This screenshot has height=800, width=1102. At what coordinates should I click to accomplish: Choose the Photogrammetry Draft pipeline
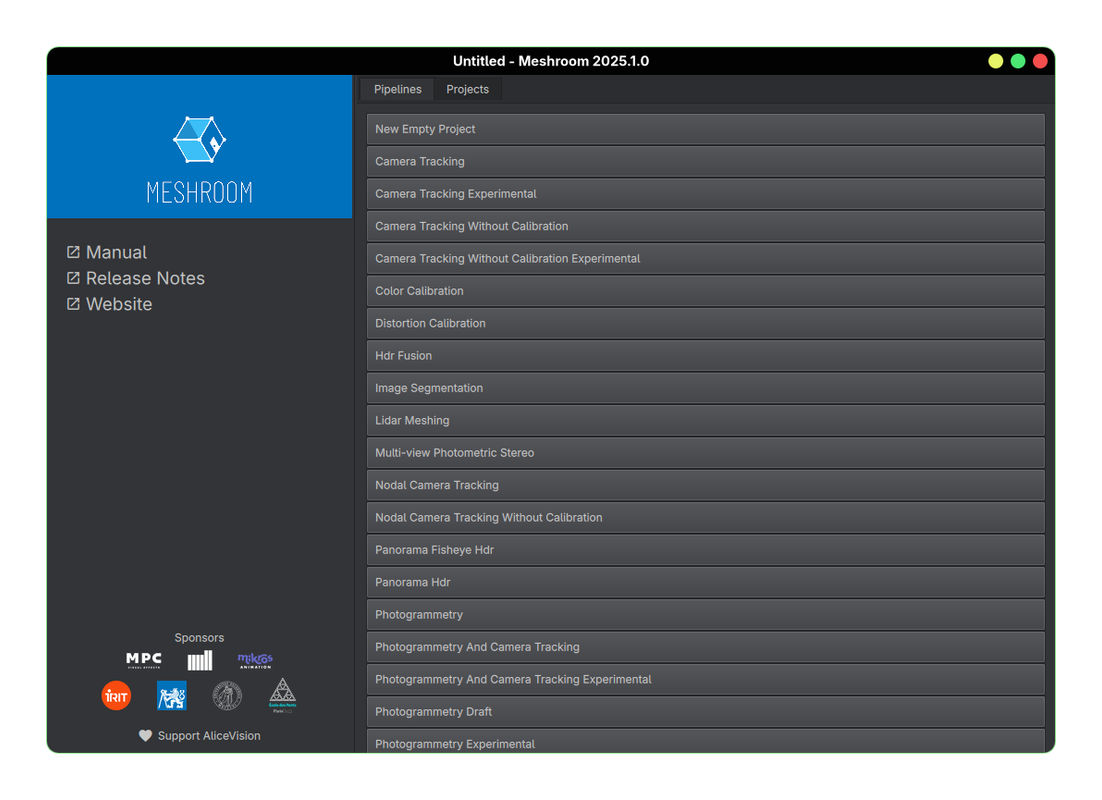(x=706, y=711)
